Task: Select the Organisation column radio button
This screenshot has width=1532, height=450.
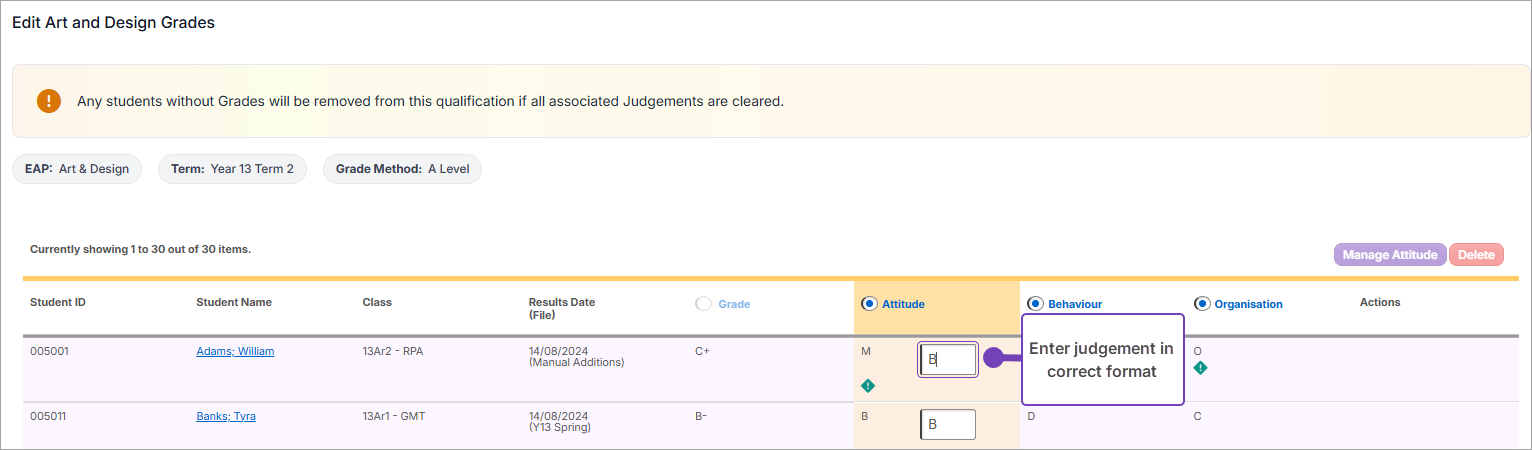Action: pos(1202,304)
